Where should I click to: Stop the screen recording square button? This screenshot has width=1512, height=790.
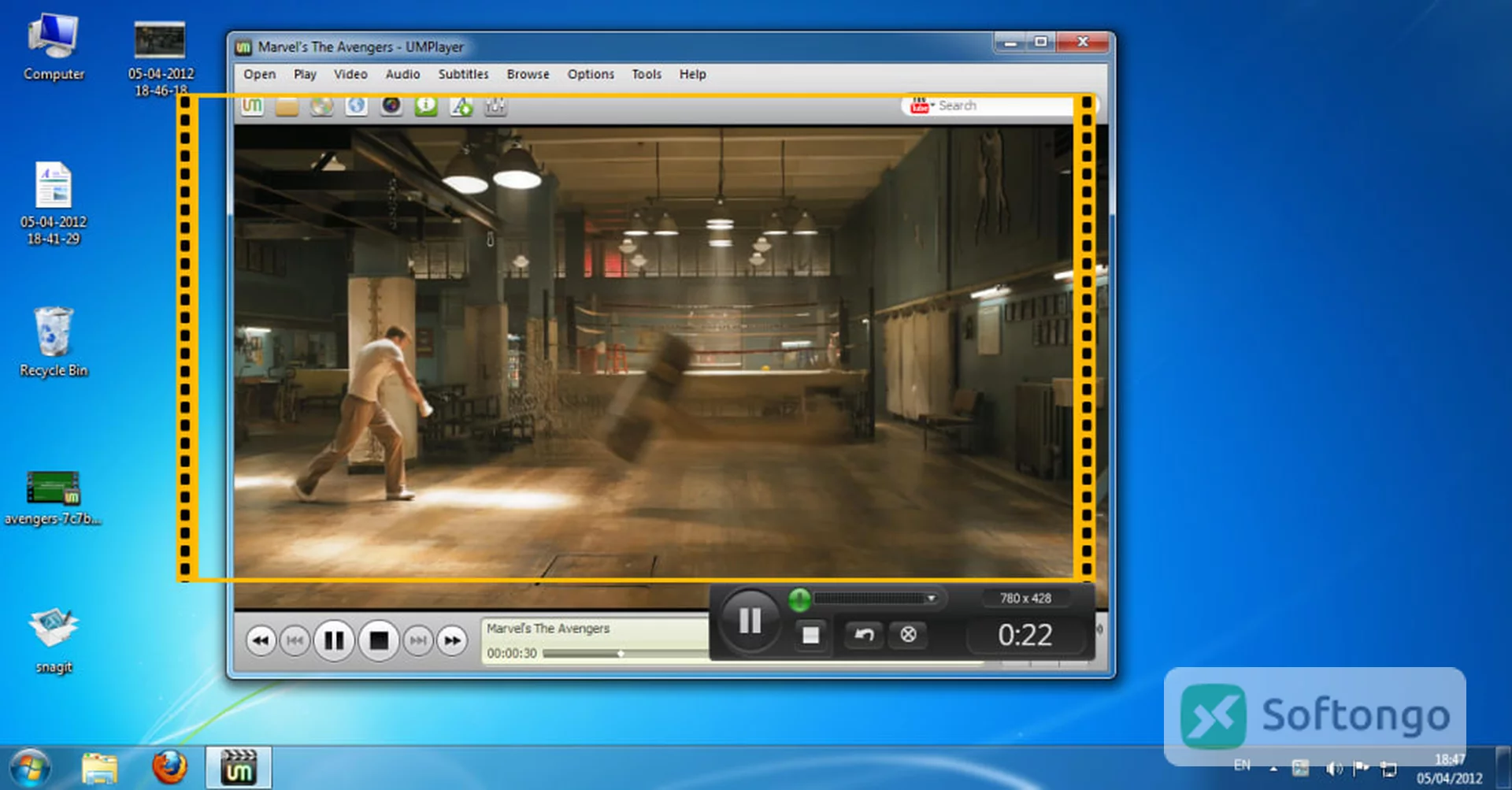(x=810, y=635)
